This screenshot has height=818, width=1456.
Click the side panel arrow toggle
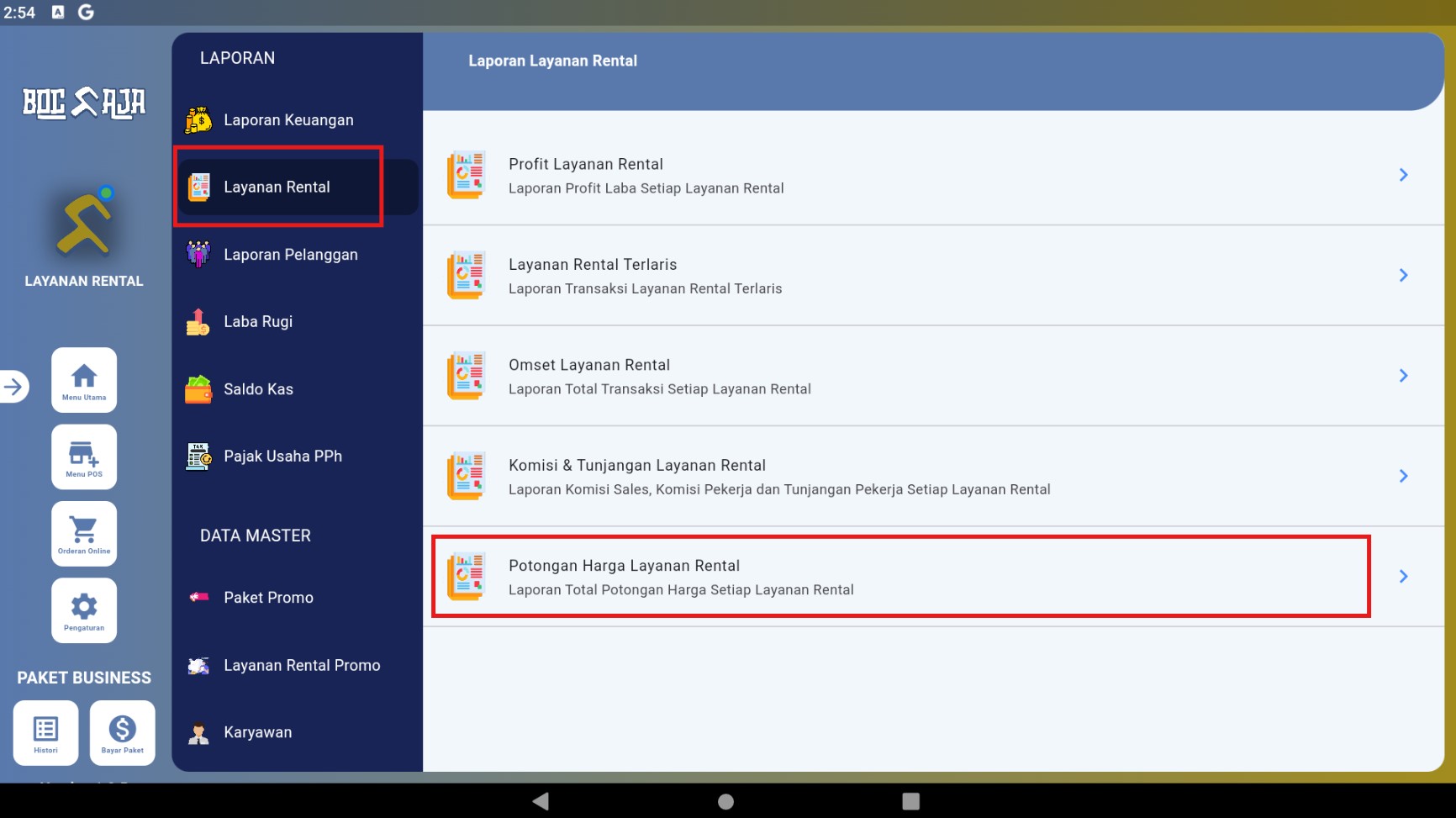pyautogui.click(x=14, y=387)
